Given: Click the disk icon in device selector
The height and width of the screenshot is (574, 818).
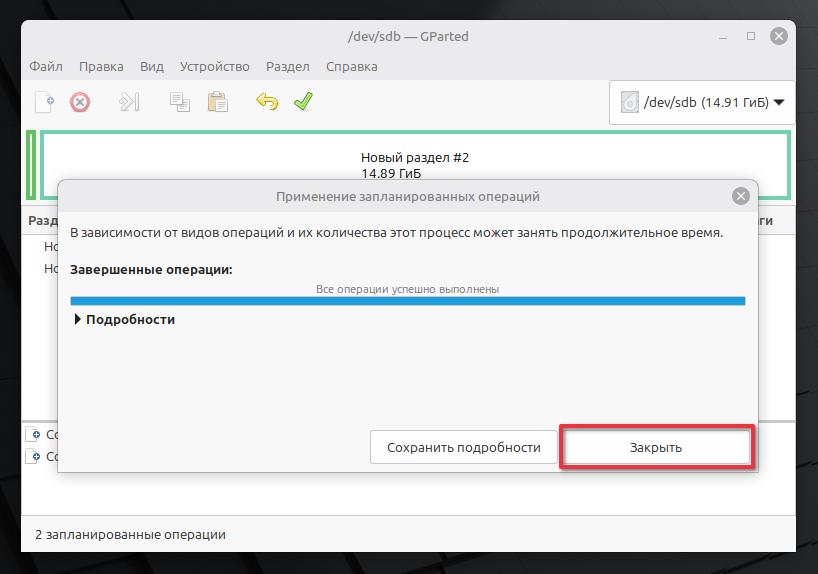Looking at the screenshot, I should pyautogui.click(x=630, y=102).
